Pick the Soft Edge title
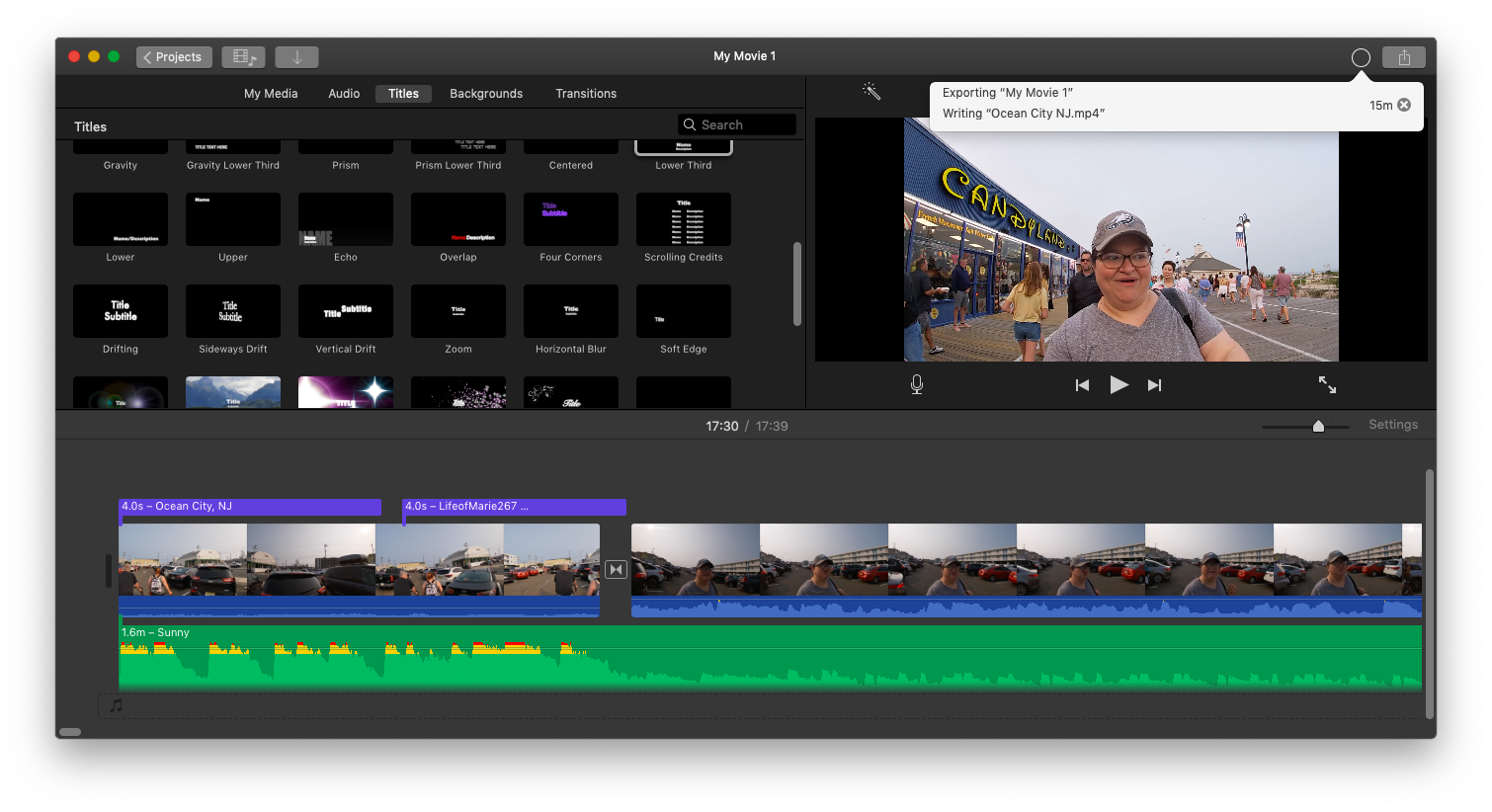1492x812 pixels. click(x=684, y=311)
